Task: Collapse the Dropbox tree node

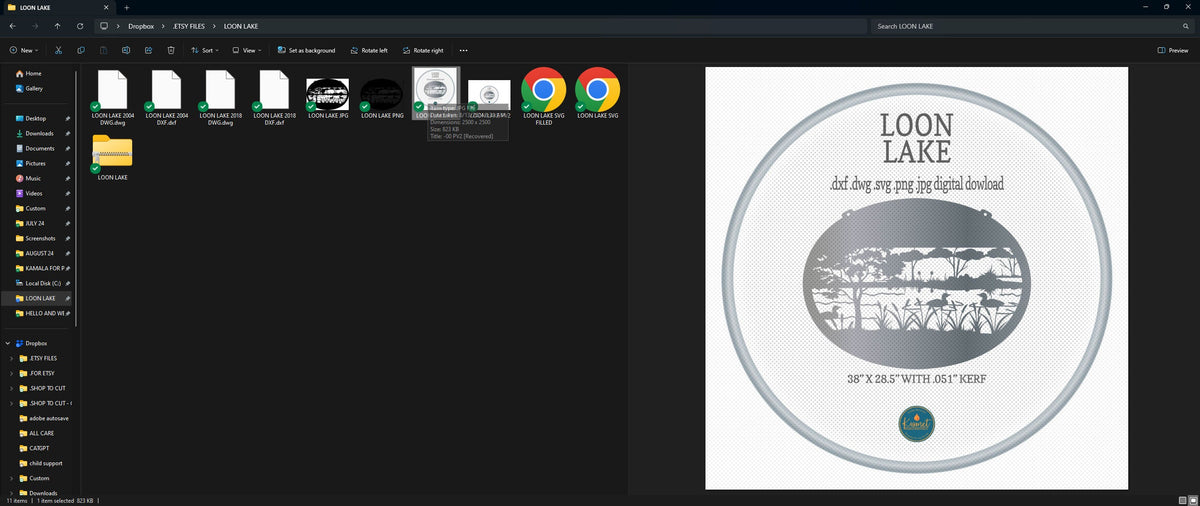Action: click(8, 343)
